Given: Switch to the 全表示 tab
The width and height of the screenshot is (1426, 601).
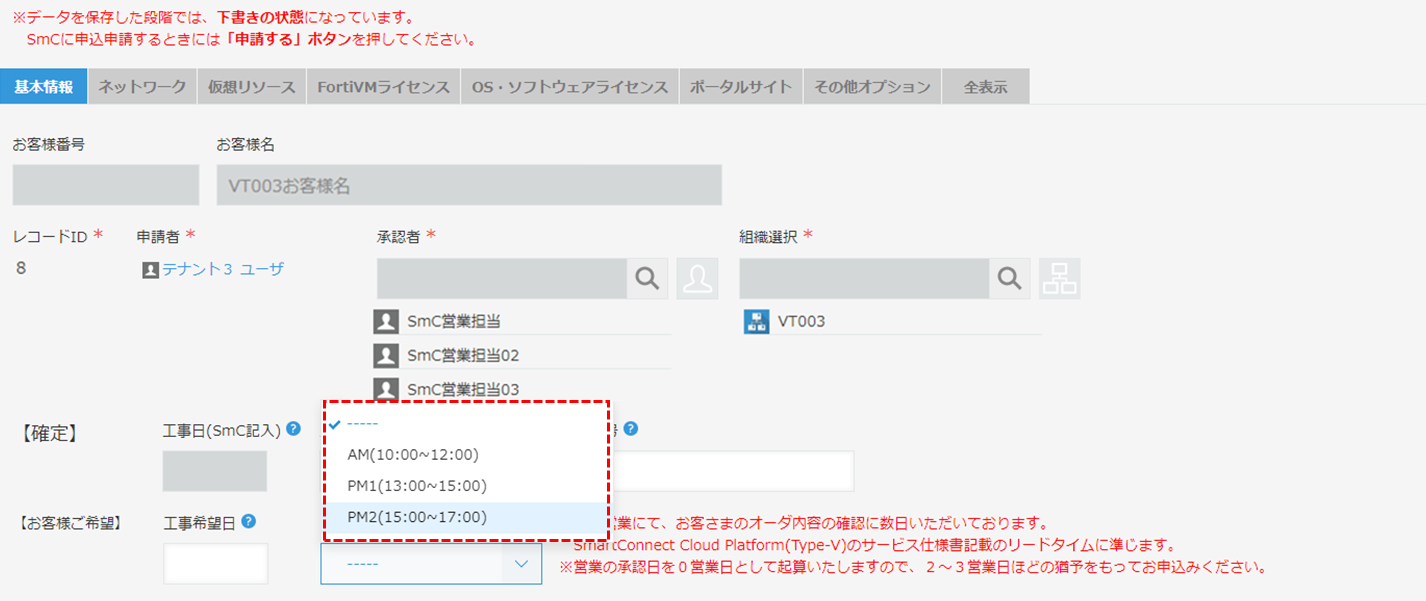Looking at the screenshot, I should tap(986, 87).
